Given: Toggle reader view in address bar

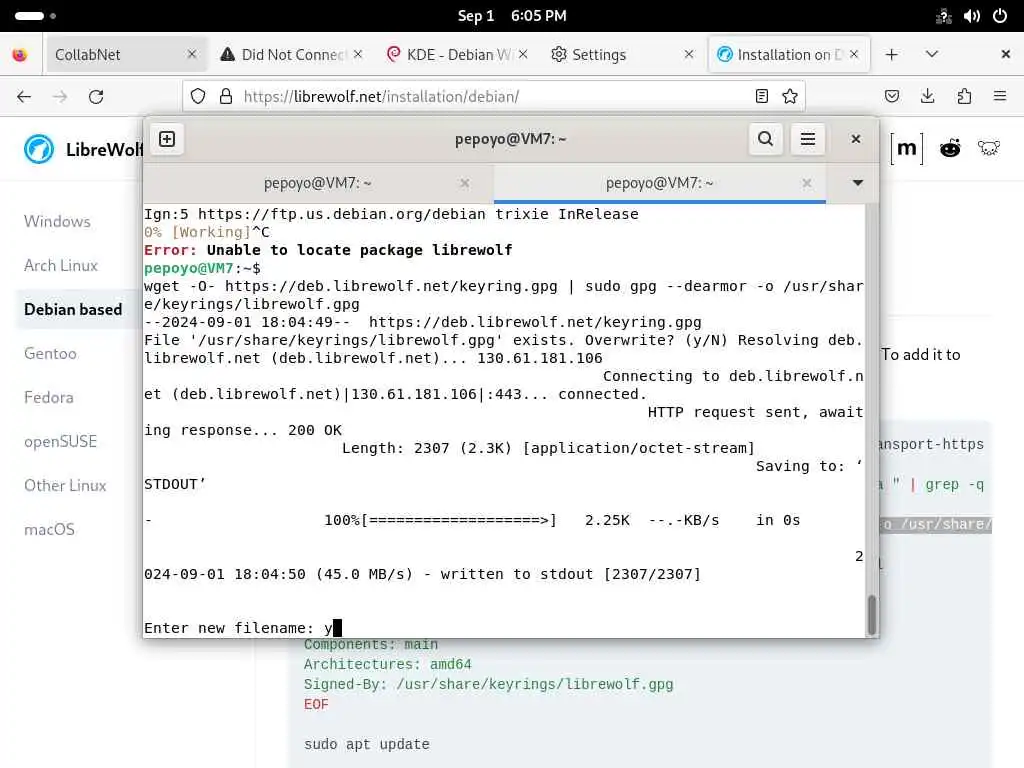Looking at the screenshot, I should tap(761, 97).
